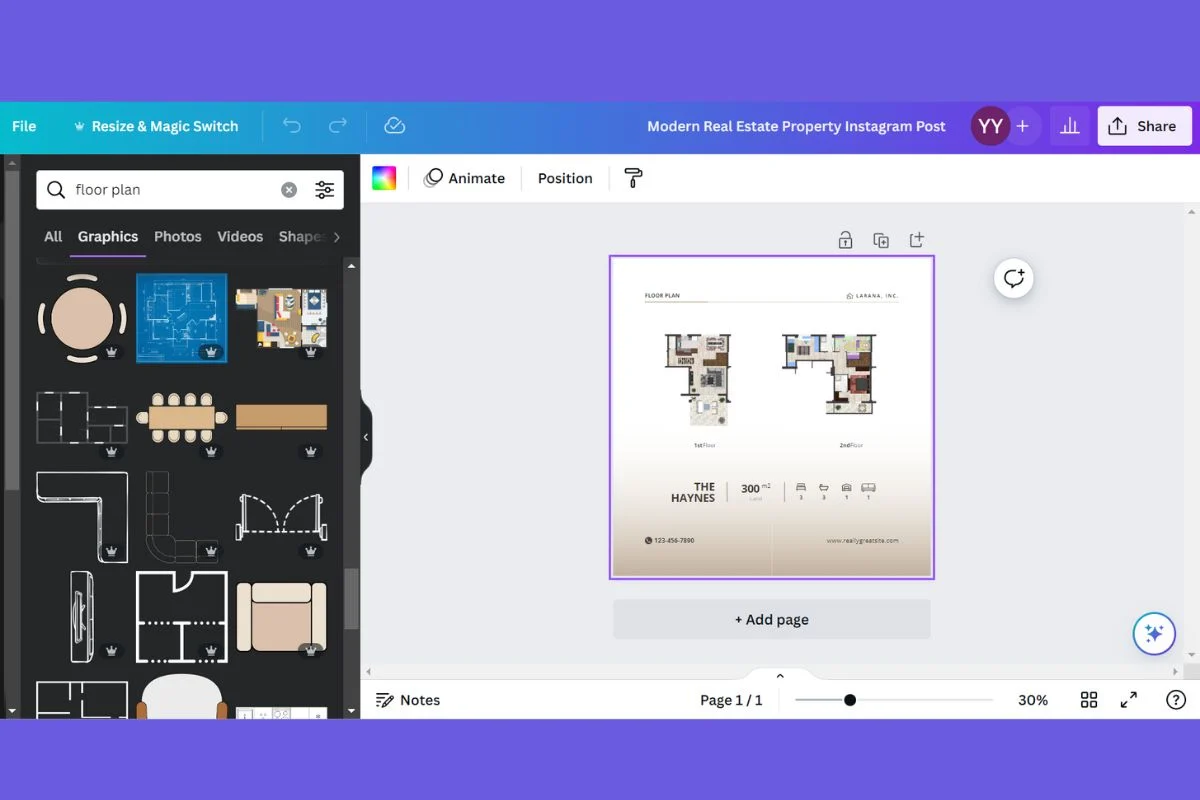The width and height of the screenshot is (1200, 800).
Task: Expand the page thumbnails drawer chevron
Action: pos(780,676)
